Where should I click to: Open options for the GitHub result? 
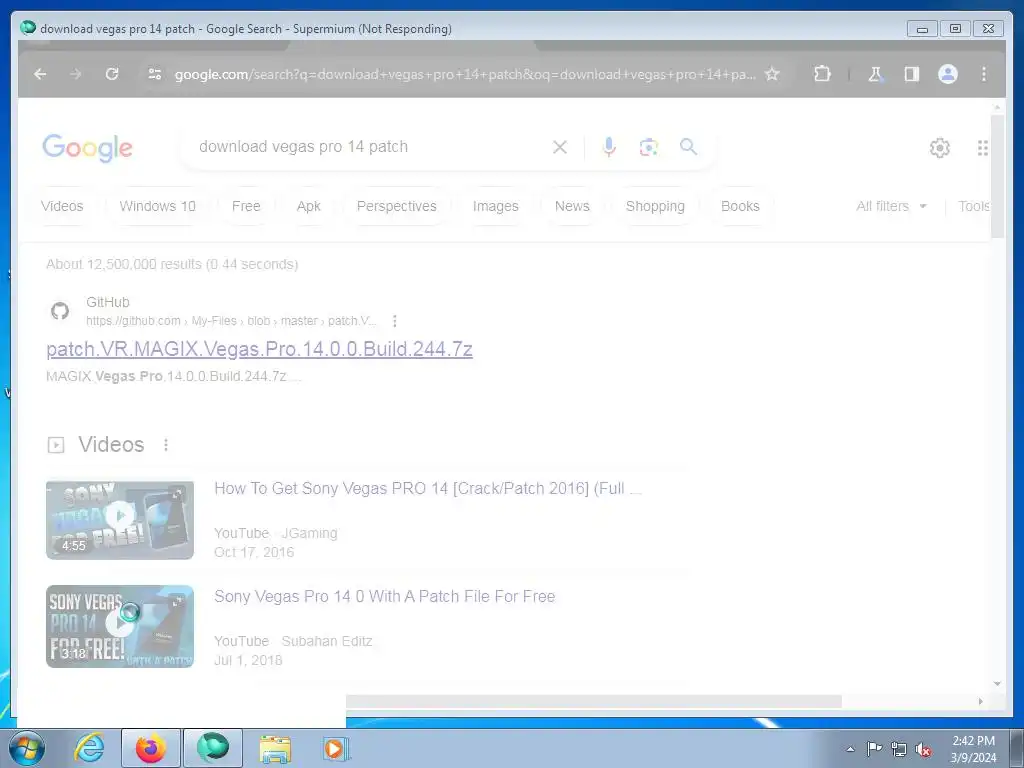click(394, 321)
